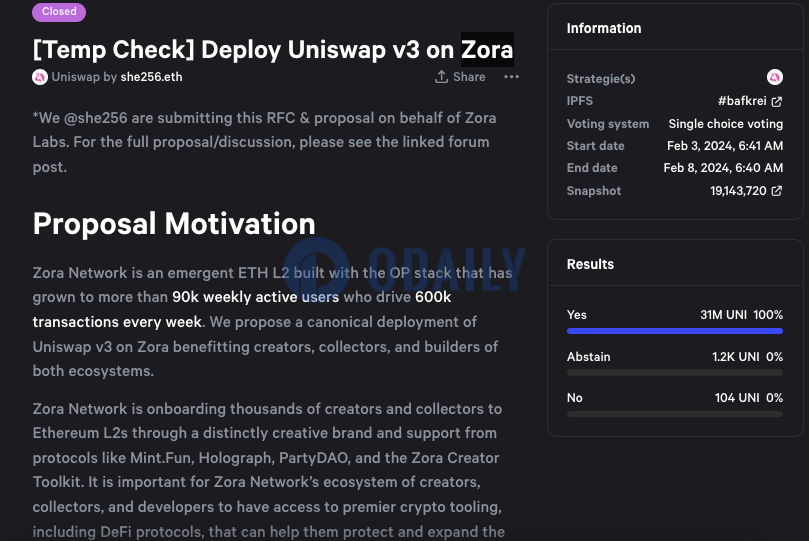Click the Strategies Uniswap icon
Viewport: 809px width, 541px height.
774,77
